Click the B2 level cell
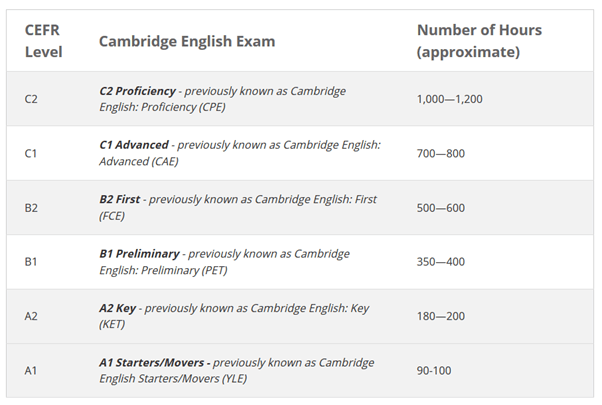 (x=31, y=208)
